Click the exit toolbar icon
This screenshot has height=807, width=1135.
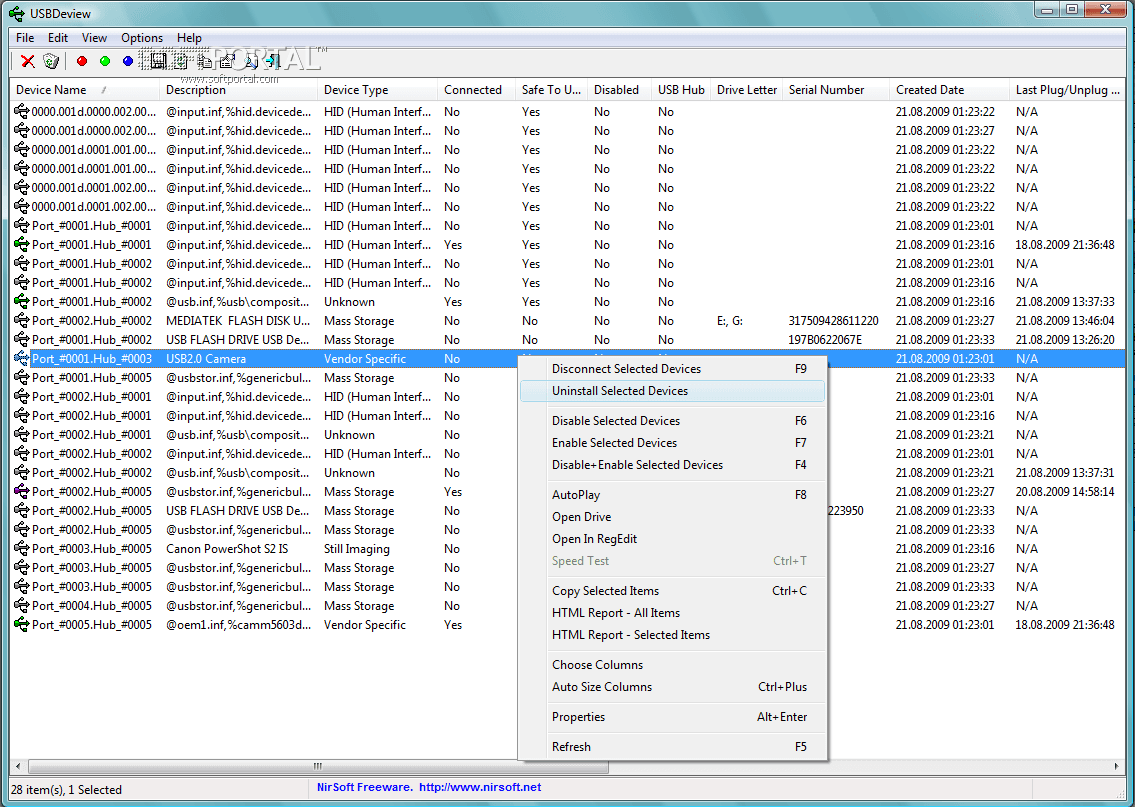(274, 62)
